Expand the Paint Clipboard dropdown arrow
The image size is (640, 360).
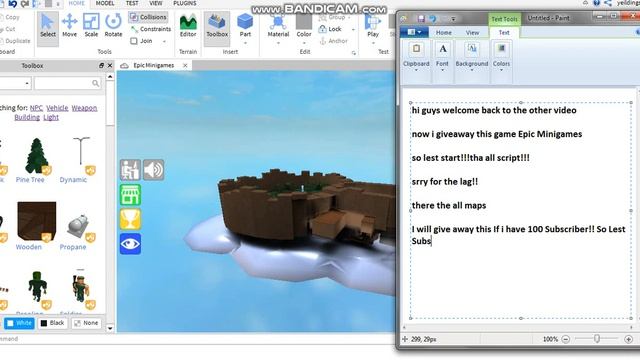416,70
